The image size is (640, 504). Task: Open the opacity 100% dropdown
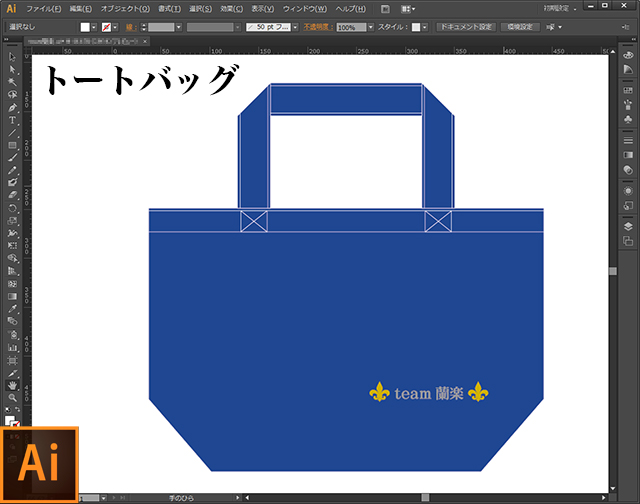371,27
